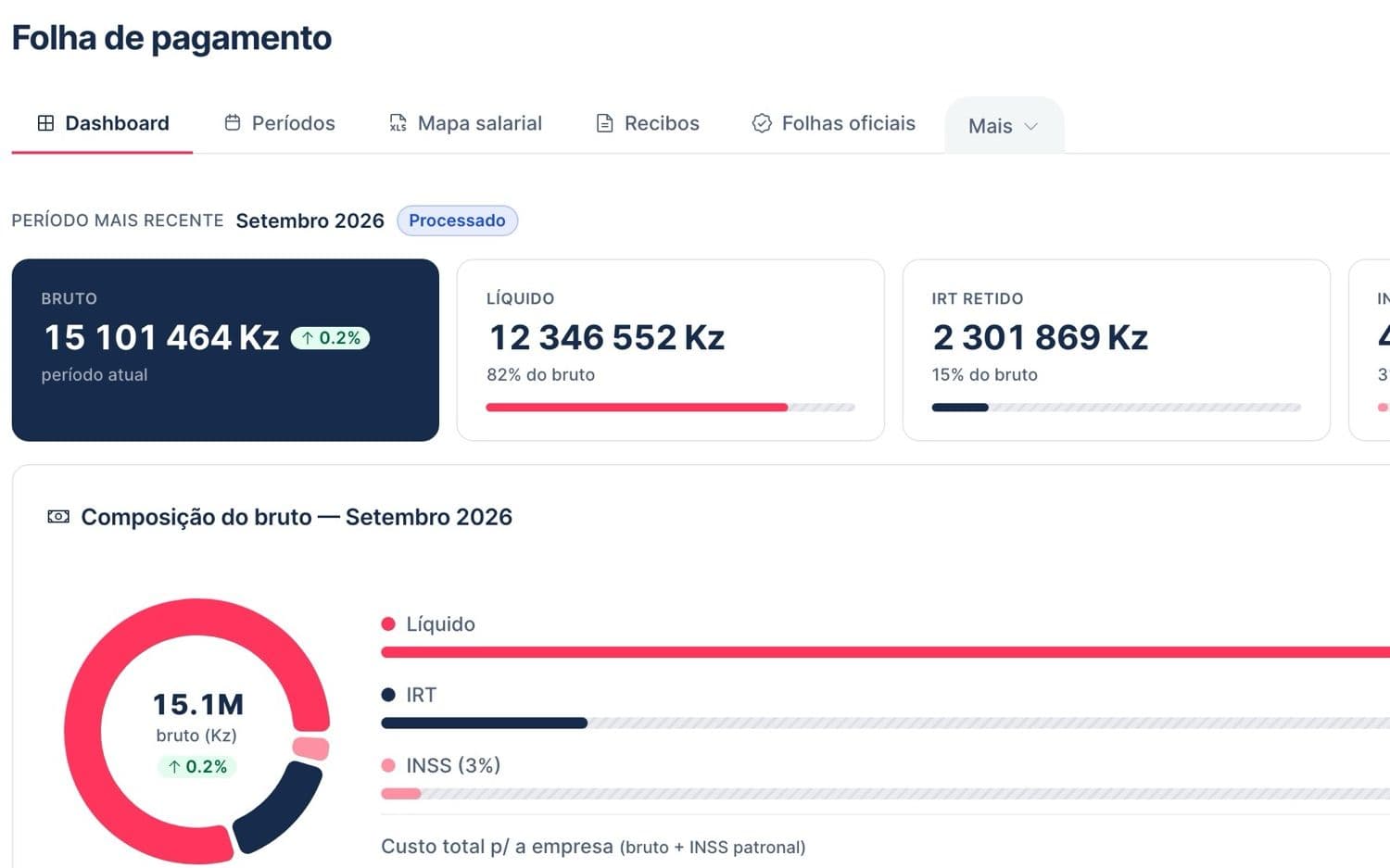Go to the Recibos tab
Image resolution: width=1390 pixels, height=868 pixels.
coord(648,123)
